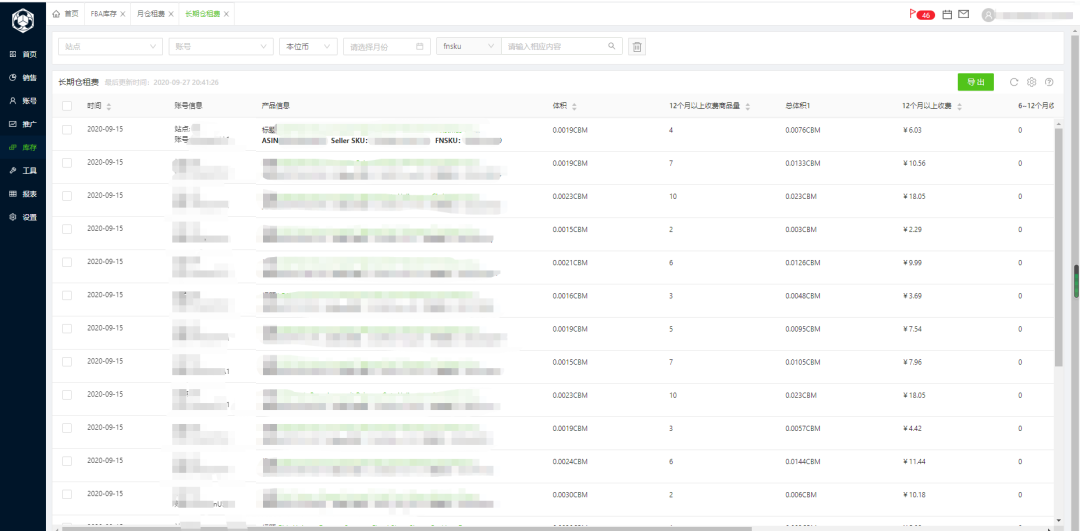Sort by the 体积 column arrows

coord(574,106)
